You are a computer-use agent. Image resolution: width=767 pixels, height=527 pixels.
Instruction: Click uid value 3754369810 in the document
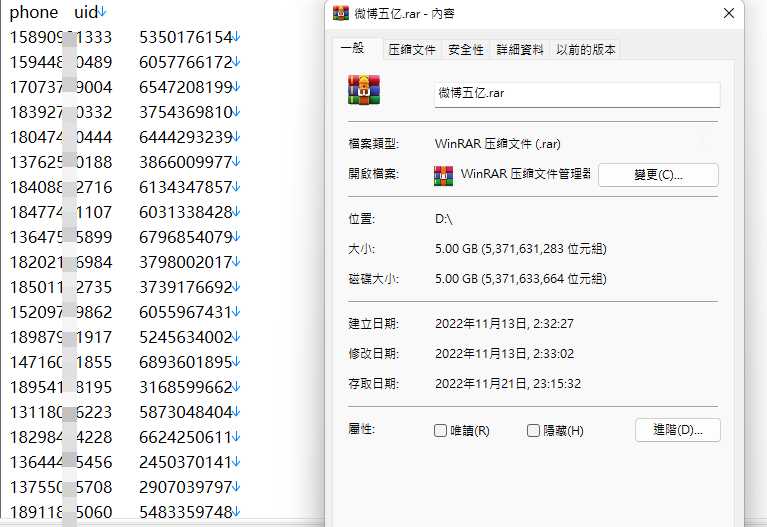tap(185, 112)
